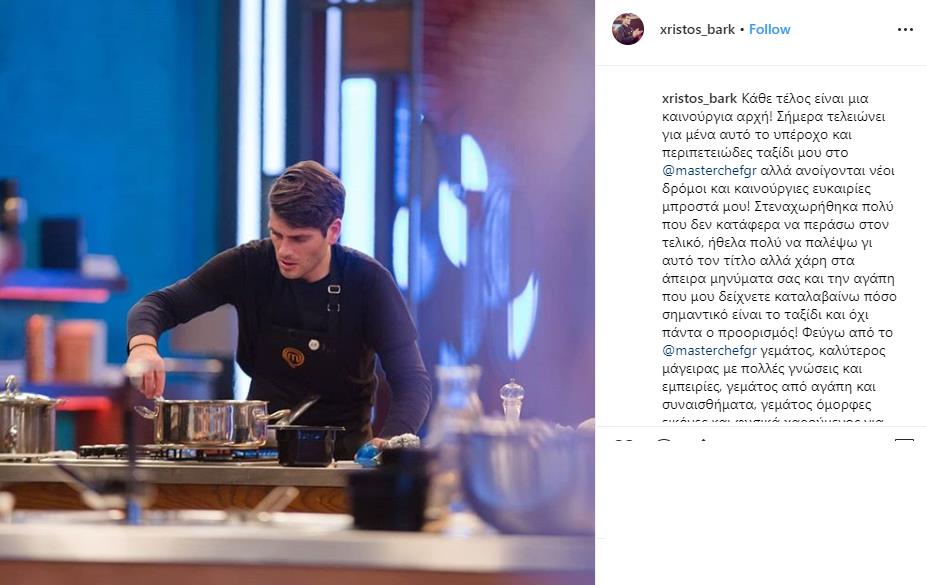Image resolution: width=927 pixels, height=585 pixels.
Task: Open the three-dot more options menu
Action: tap(905, 30)
